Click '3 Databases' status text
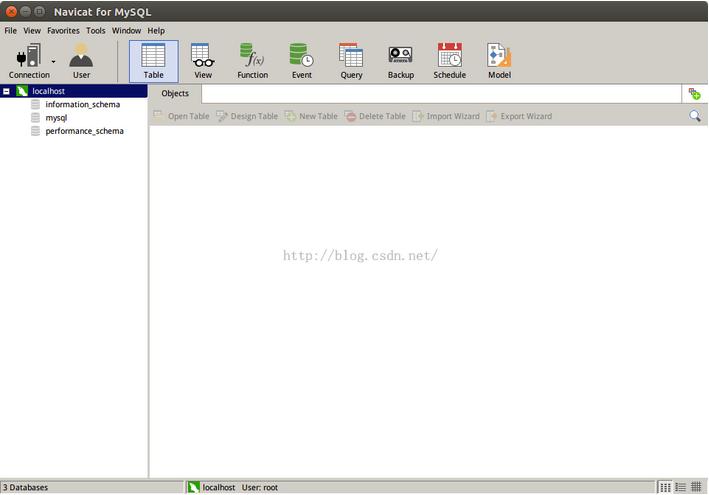Screen dimensions: 709x495 tap(25, 488)
